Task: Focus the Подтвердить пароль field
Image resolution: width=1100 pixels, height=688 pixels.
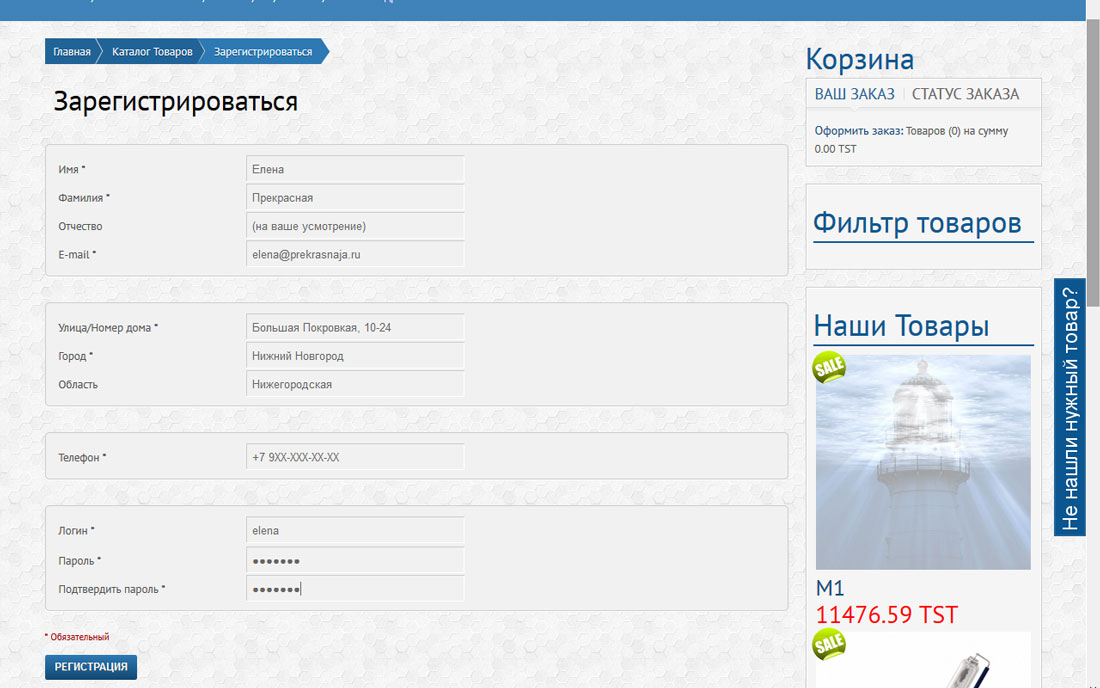Action: point(355,589)
